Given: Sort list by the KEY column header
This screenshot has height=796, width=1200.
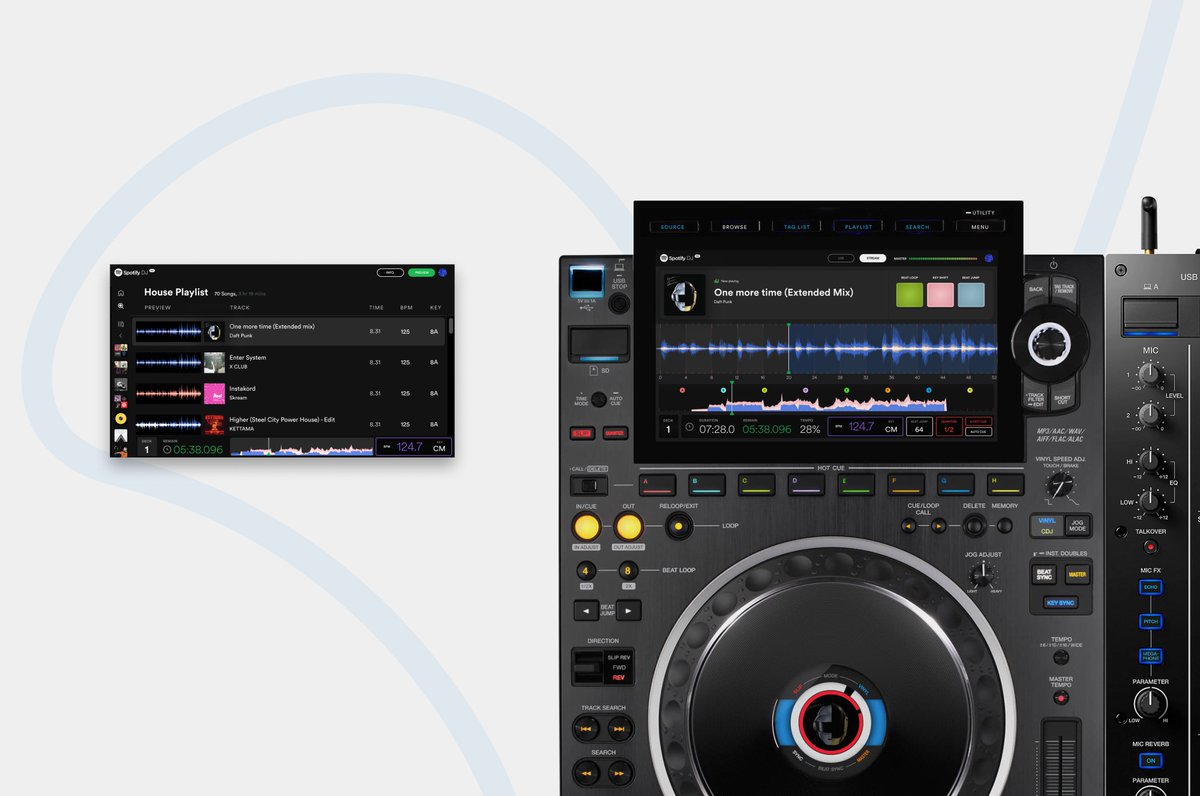Looking at the screenshot, I should click(x=435, y=308).
